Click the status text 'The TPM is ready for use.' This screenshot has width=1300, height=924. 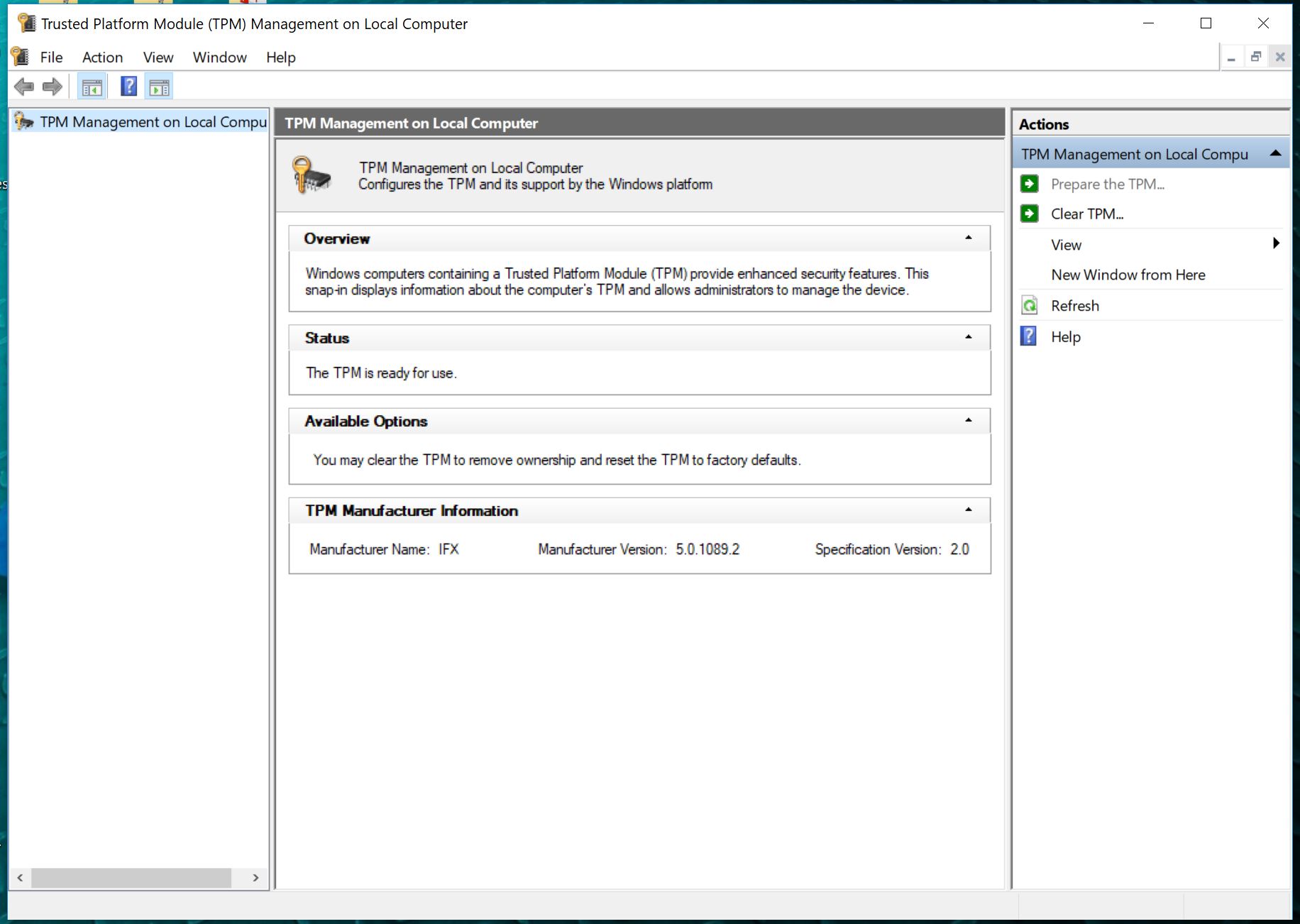point(381,373)
